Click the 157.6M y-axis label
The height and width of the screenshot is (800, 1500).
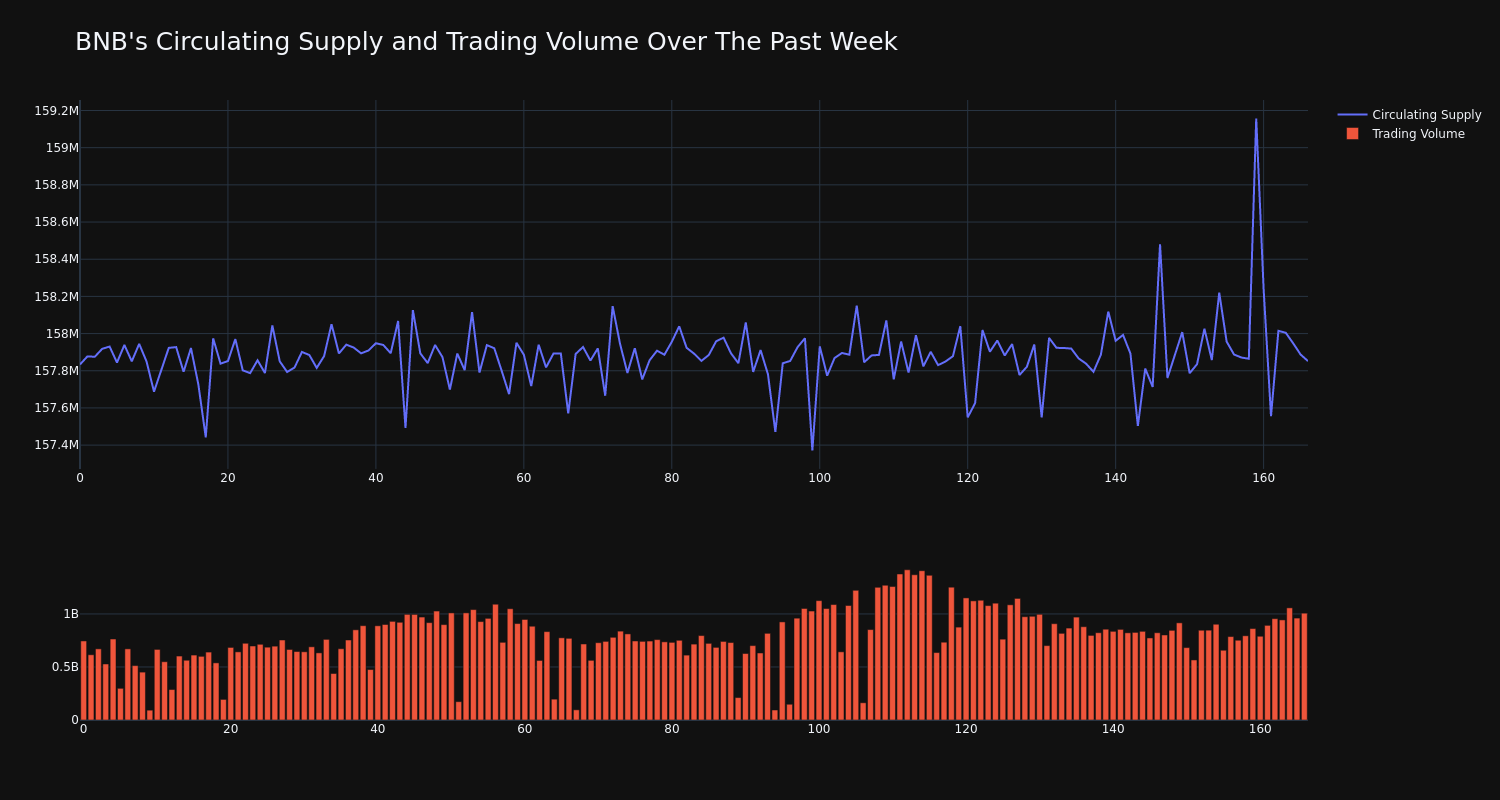pos(56,408)
